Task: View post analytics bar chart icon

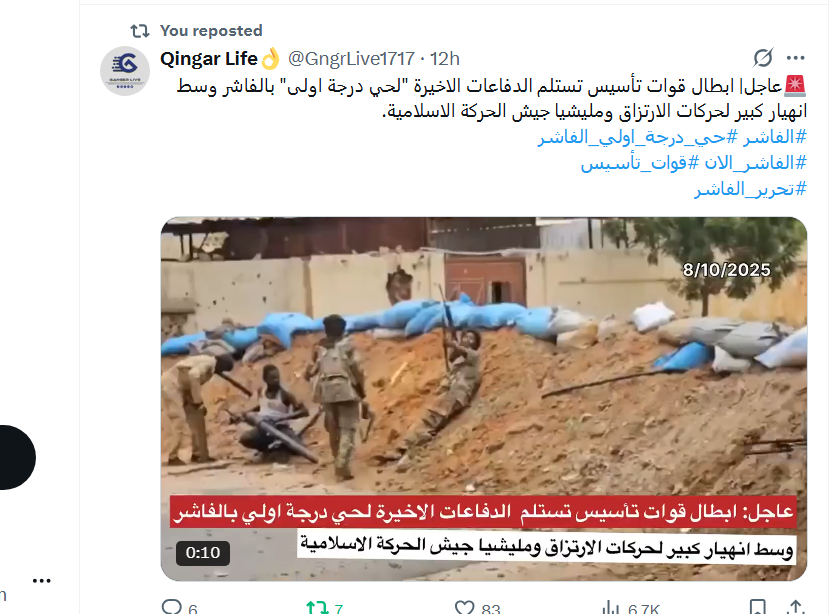Action: [x=611, y=607]
